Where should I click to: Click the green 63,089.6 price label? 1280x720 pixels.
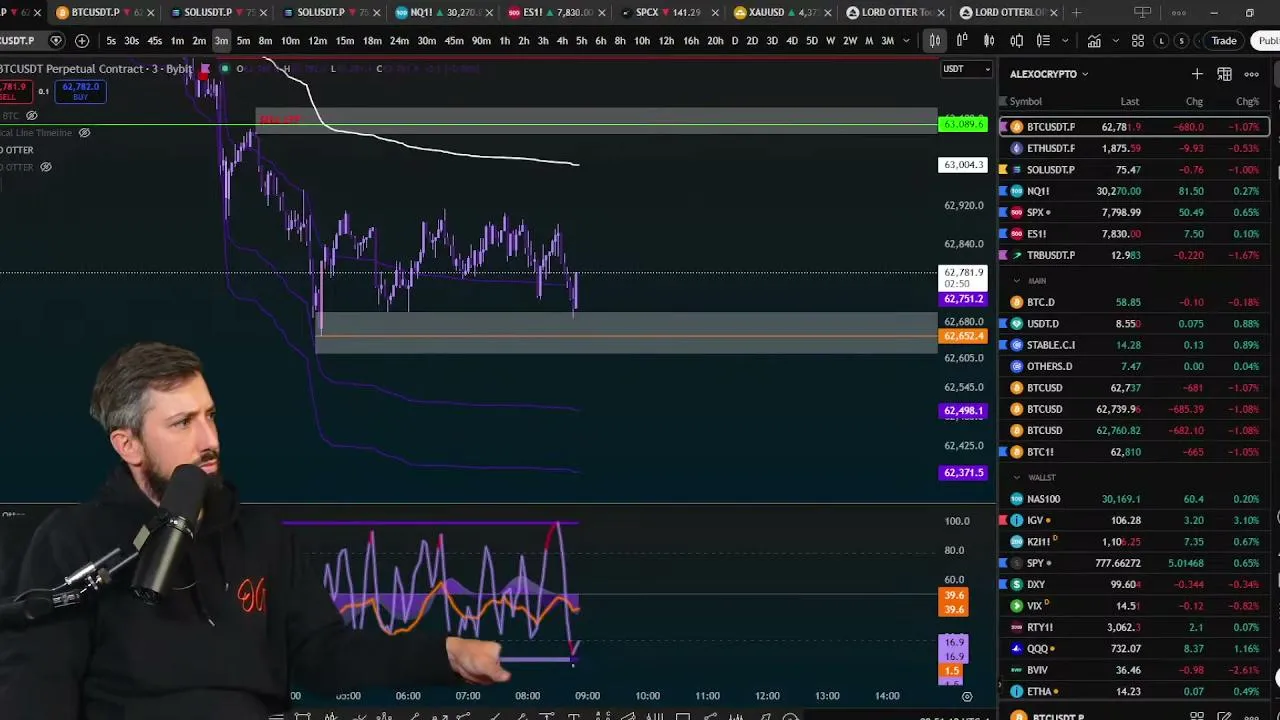click(963, 124)
